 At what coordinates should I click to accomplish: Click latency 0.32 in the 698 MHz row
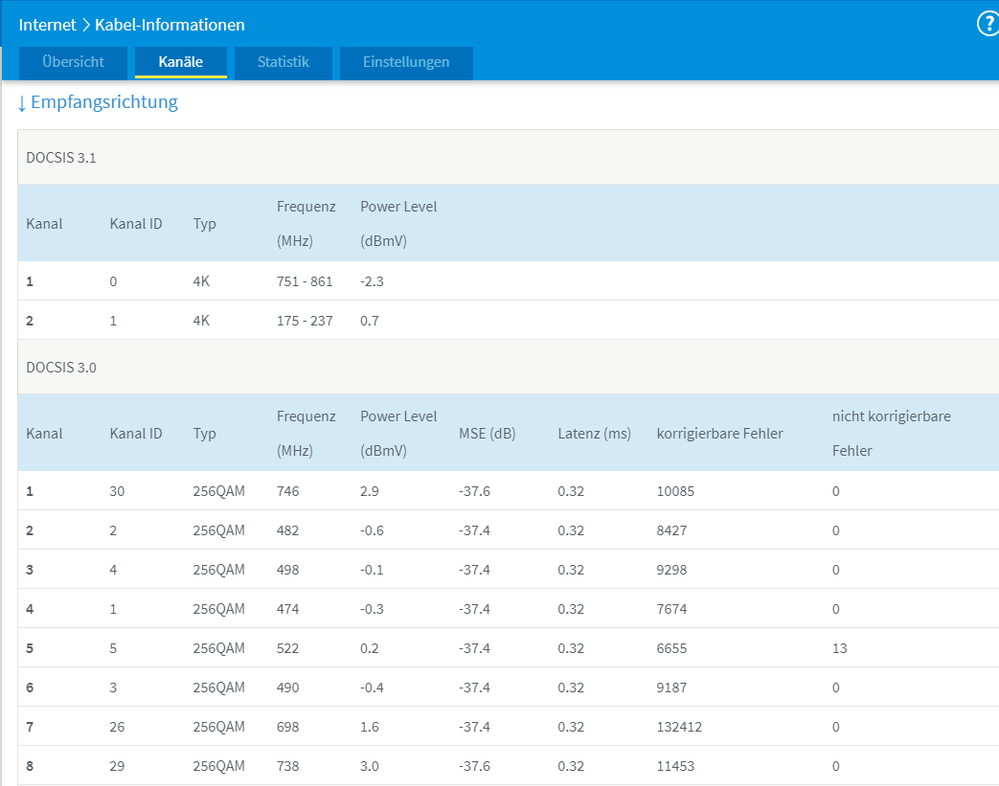coord(571,727)
